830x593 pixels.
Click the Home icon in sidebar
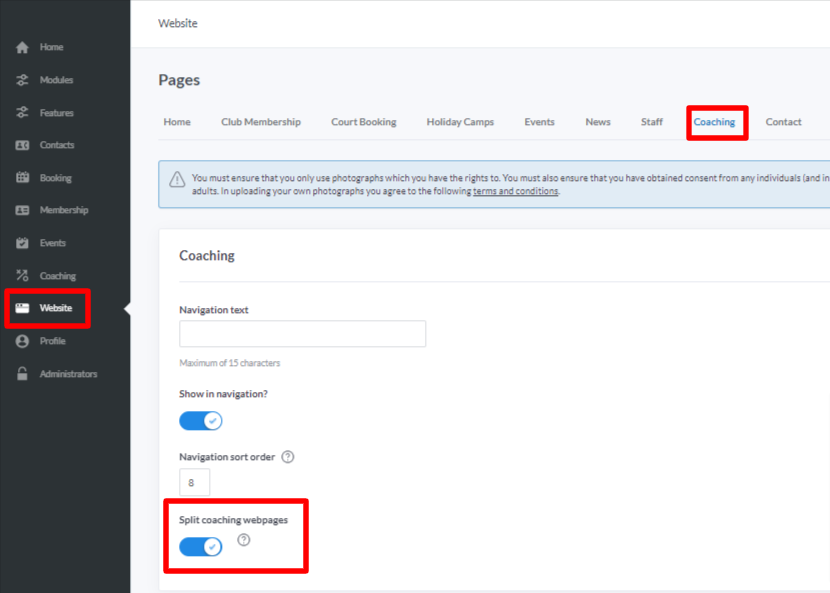click(22, 47)
